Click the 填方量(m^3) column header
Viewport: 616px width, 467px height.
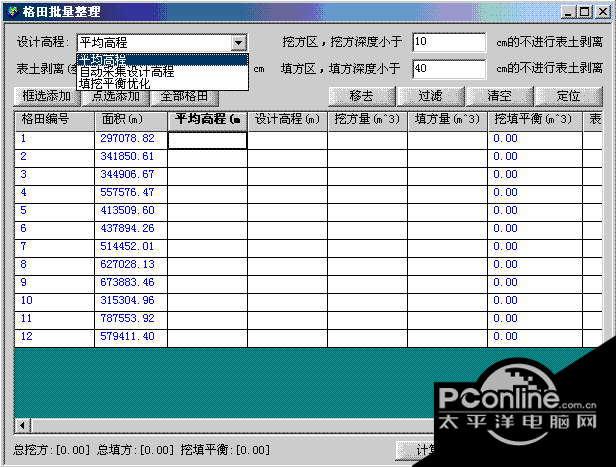(x=448, y=121)
